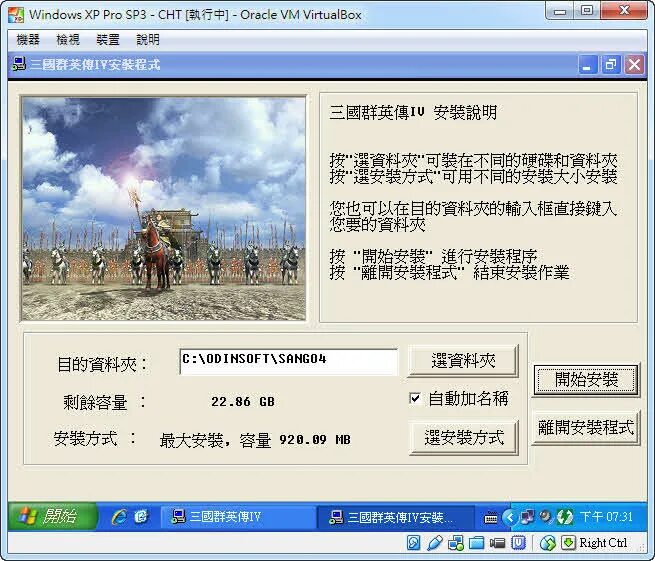The image size is (655, 561).
Task: Click 開始安裝 to begin installing
Action: (586, 380)
